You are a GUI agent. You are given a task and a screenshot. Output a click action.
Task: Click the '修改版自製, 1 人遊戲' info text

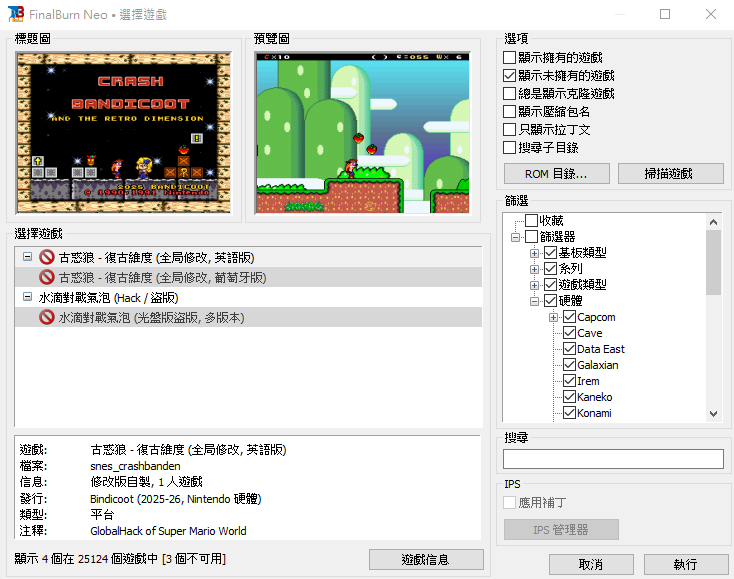pyautogui.click(x=147, y=482)
